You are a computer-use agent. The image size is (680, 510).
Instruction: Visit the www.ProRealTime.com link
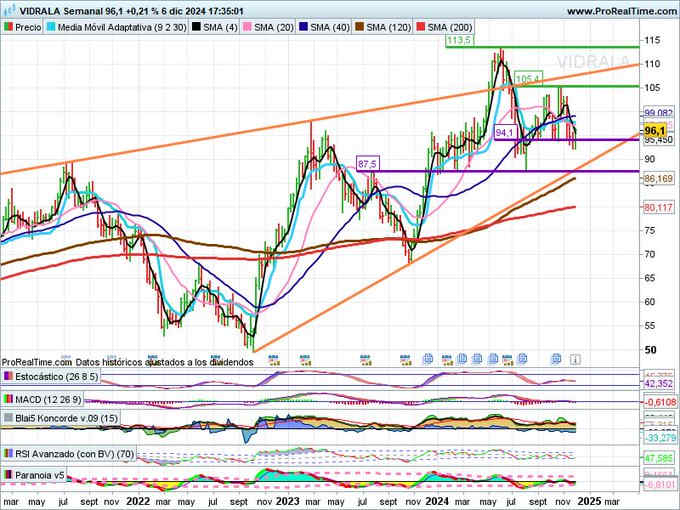pyautogui.click(x=622, y=11)
